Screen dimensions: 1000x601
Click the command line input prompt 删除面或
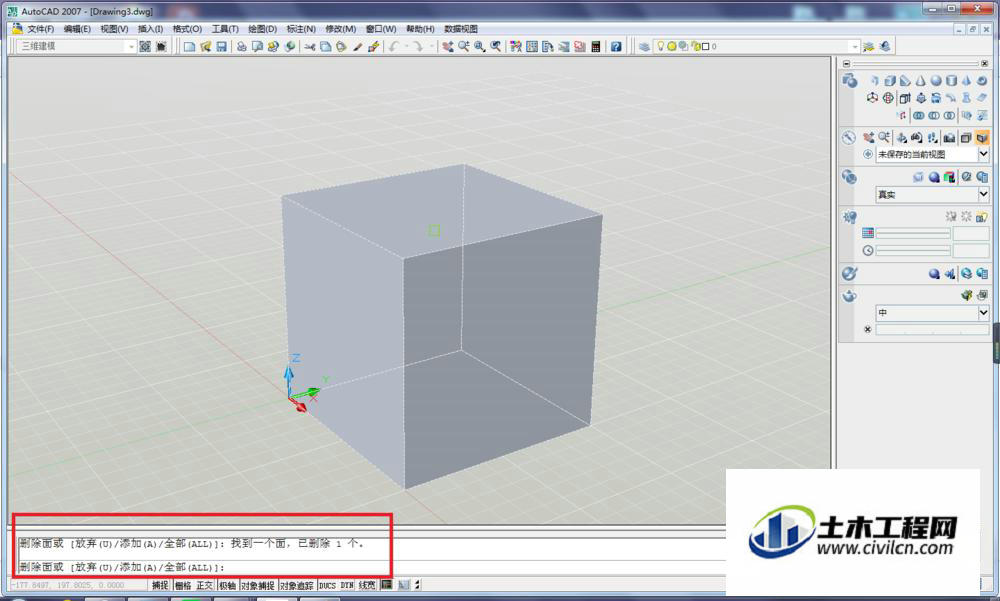tap(121, 567)
